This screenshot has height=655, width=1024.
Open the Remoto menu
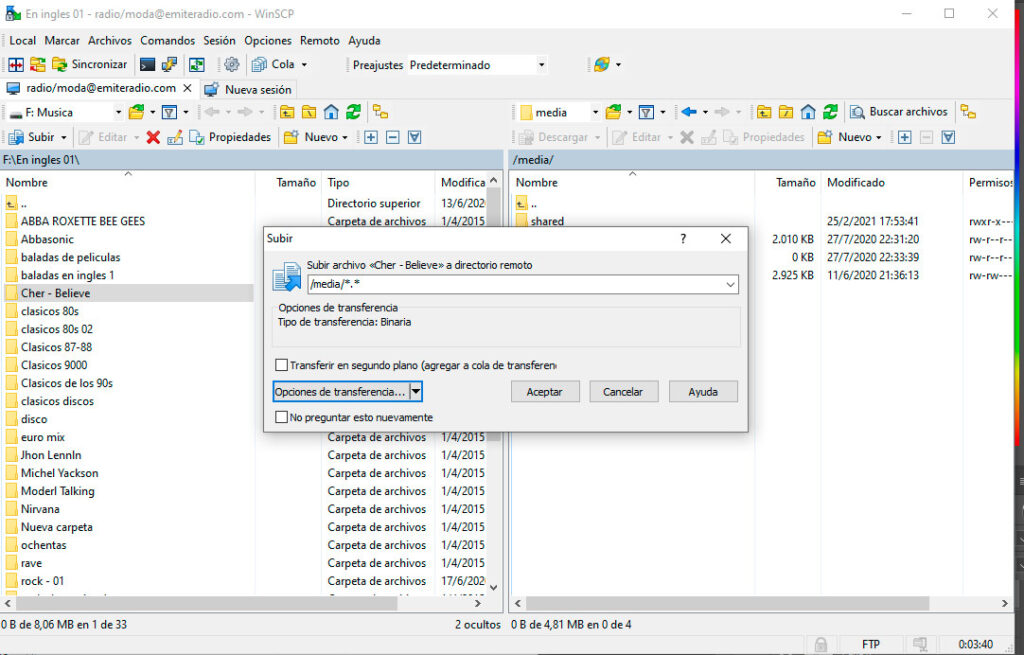coord(319,40)
